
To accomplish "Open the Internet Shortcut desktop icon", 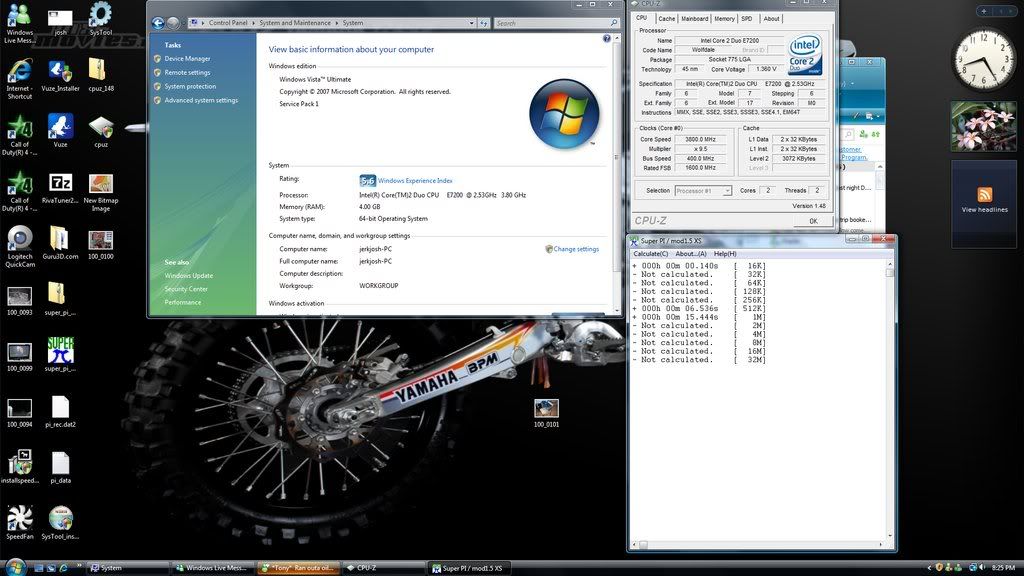I will tap(20, 78).
